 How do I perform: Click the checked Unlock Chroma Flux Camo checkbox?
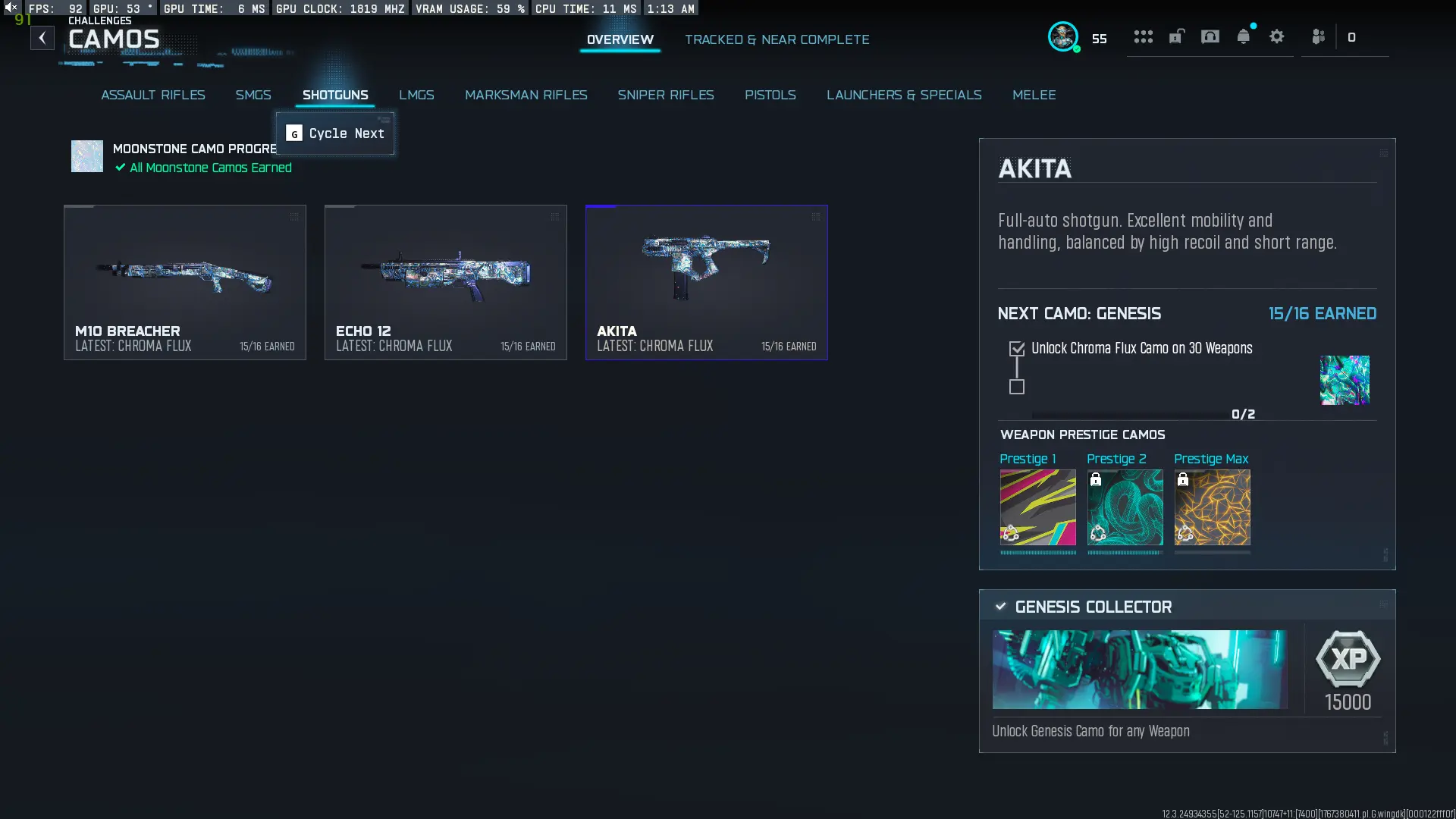coord(1017,349)
